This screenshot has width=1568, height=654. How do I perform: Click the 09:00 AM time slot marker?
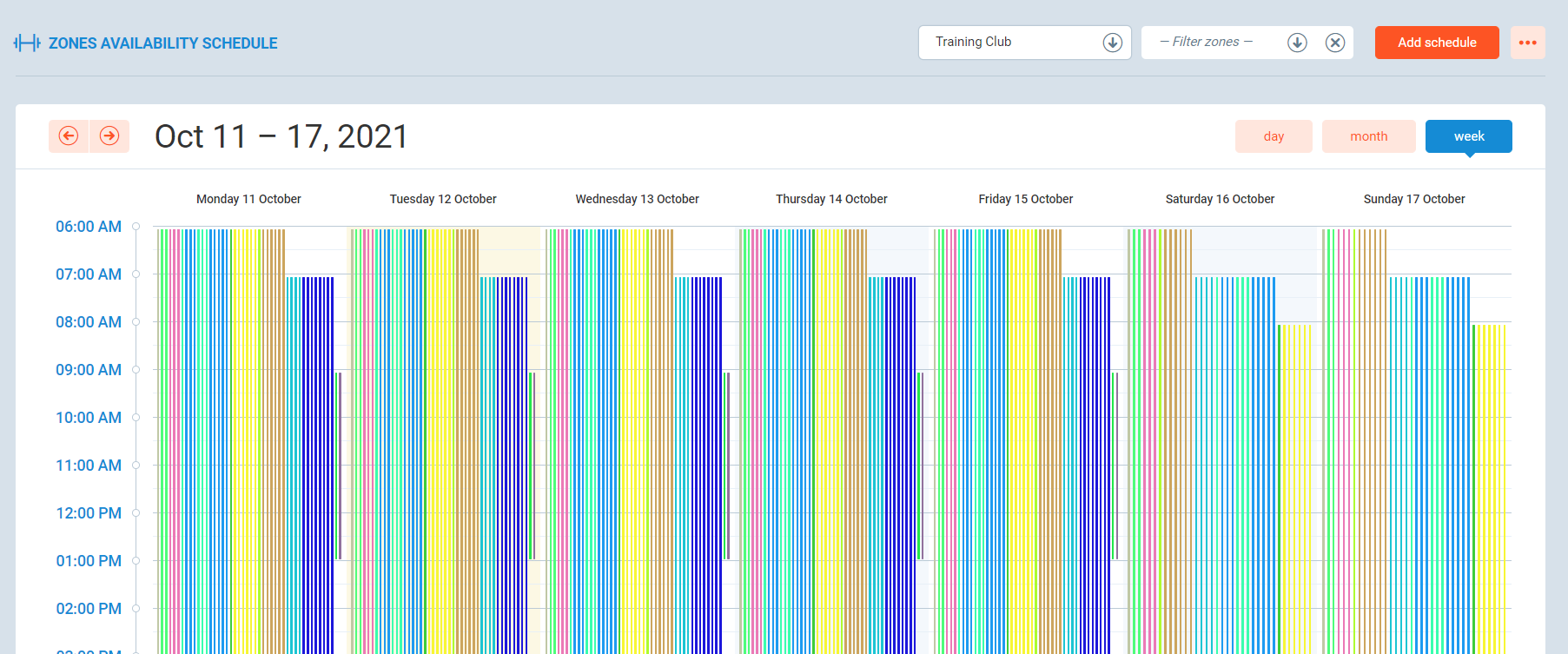[136, 370]
